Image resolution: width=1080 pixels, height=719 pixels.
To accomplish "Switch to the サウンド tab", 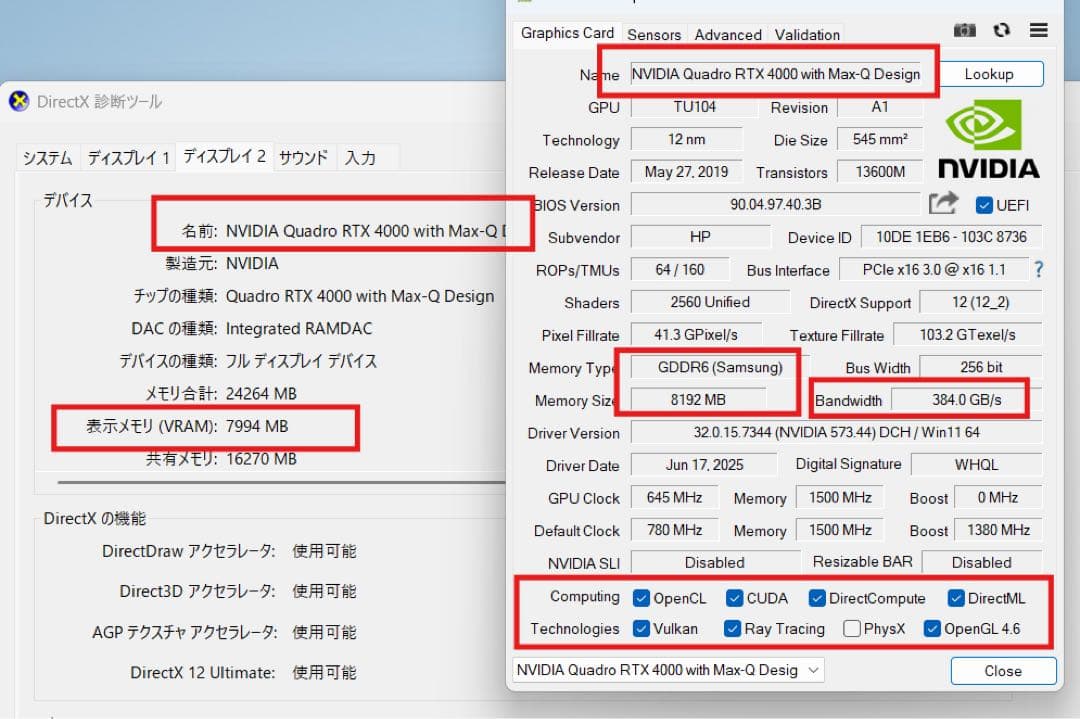I will [x=304, y=156].
